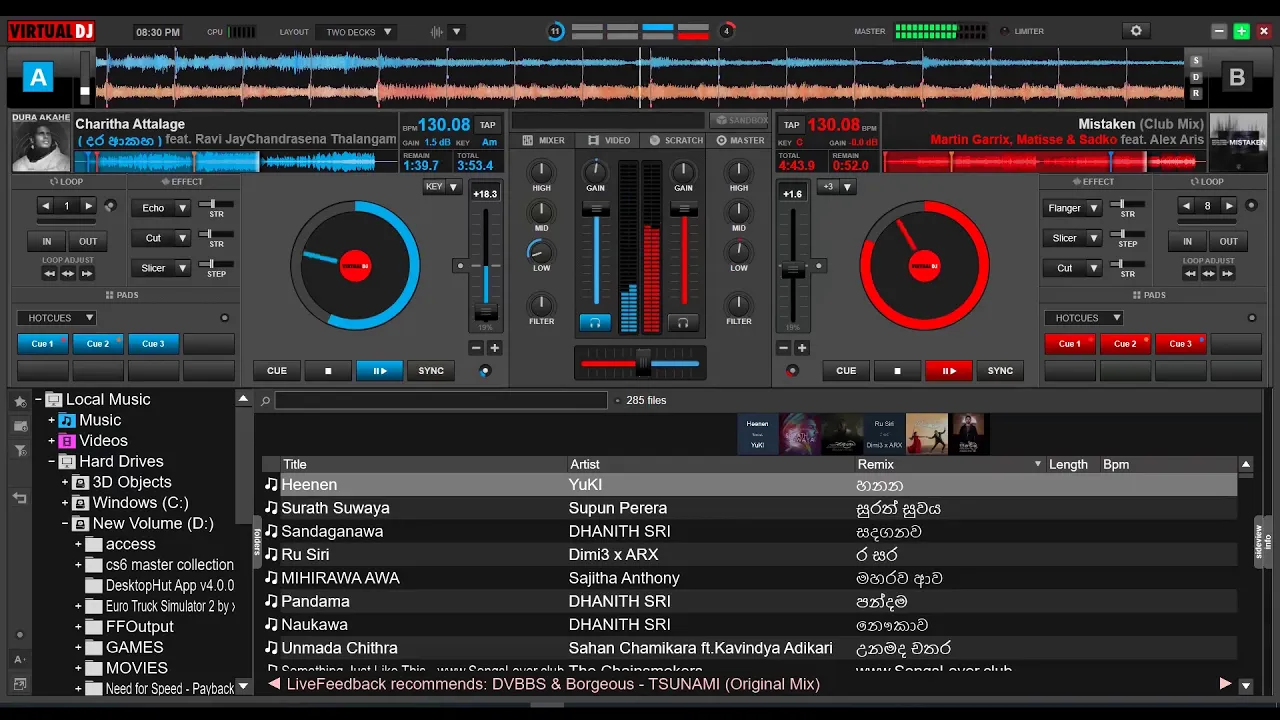Click the right deck headphone cue button

coord(683,323)
